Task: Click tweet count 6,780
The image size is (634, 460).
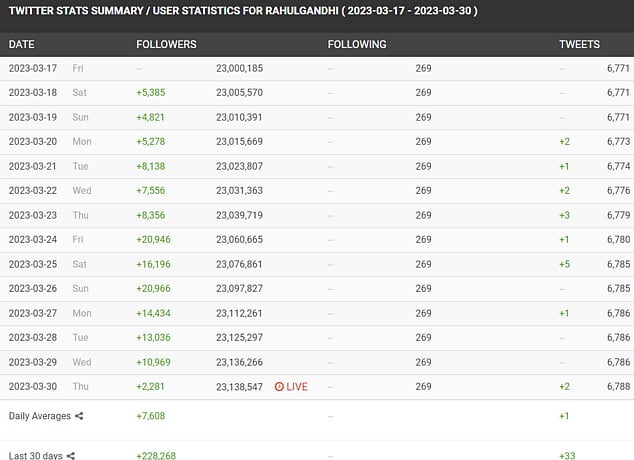Action: 619,239
